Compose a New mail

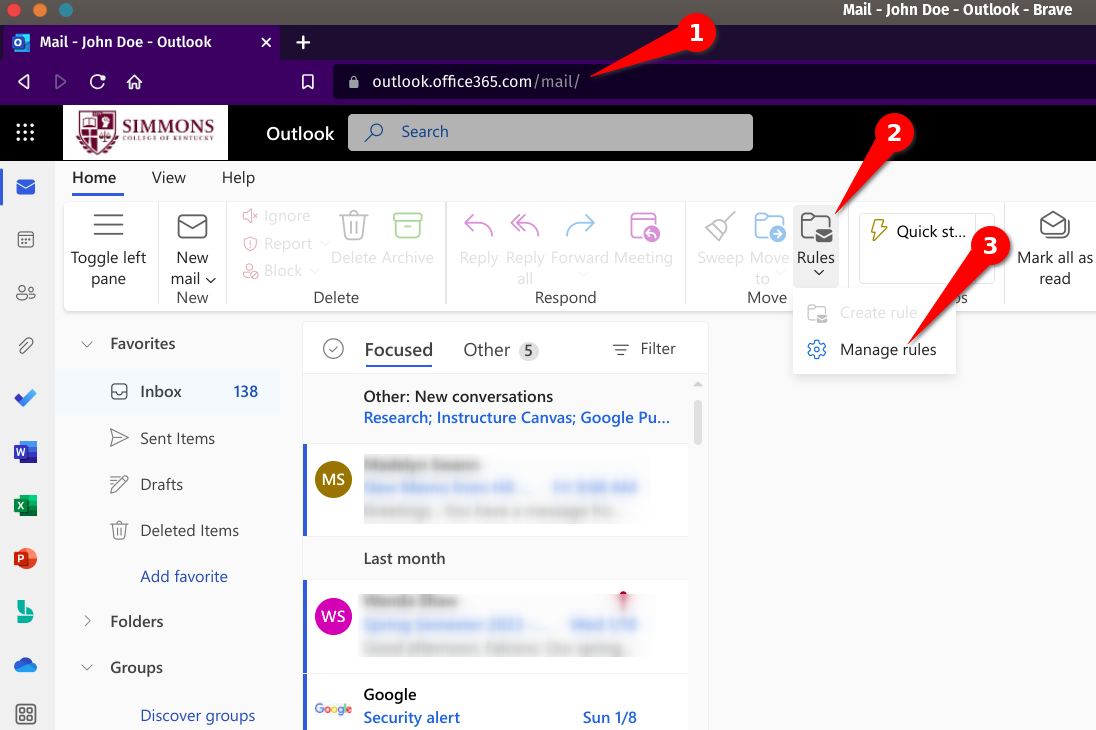point(192,238)
